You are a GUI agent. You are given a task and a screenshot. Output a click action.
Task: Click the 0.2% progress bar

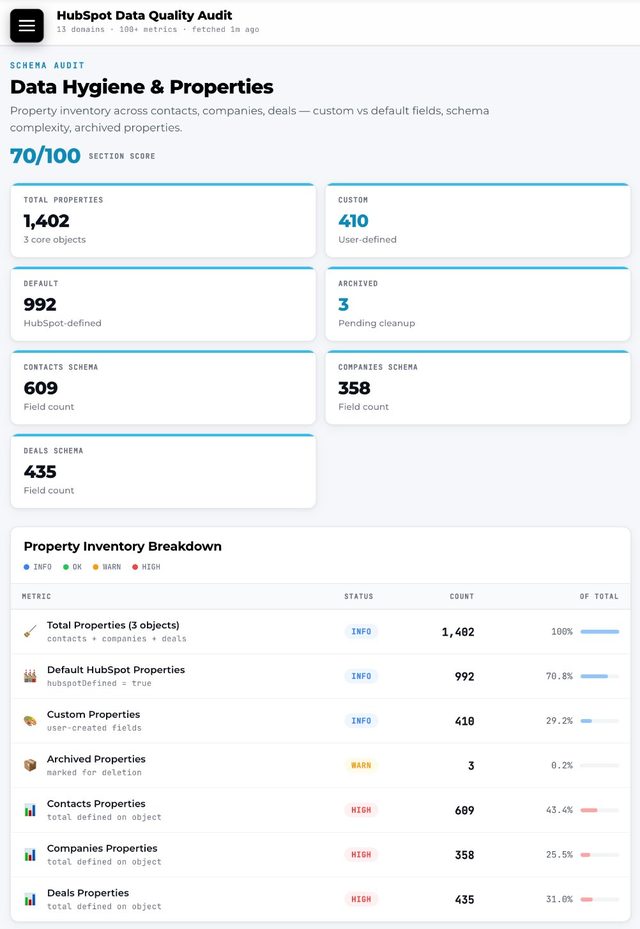coord(600,765)
